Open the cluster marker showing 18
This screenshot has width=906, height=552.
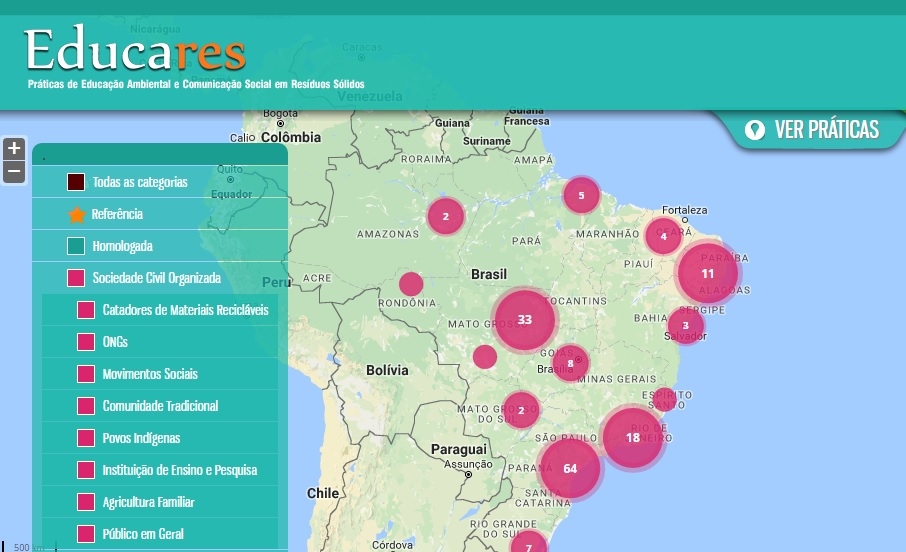[633, 438]
